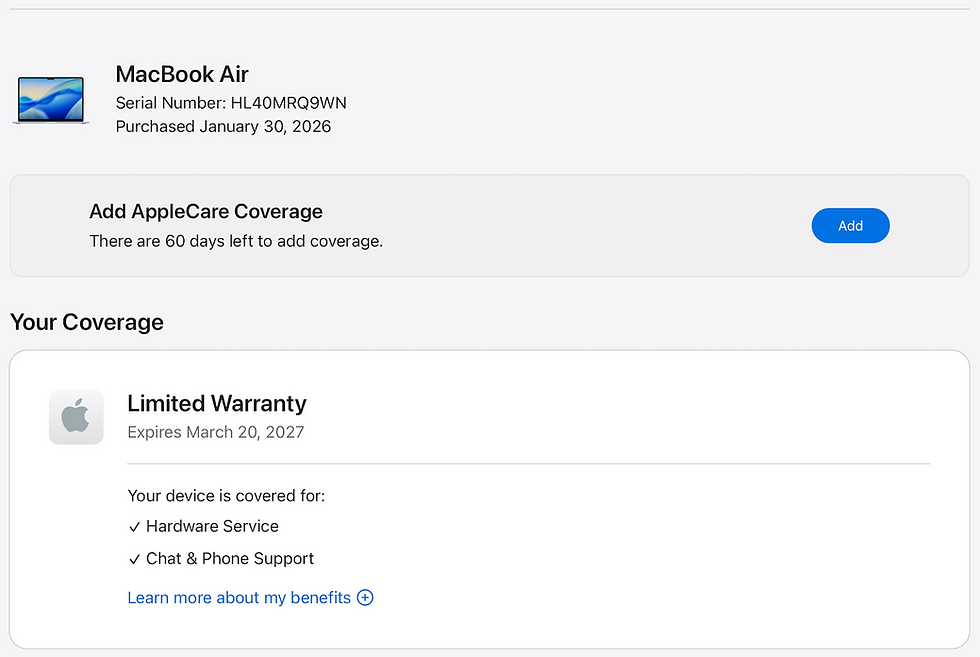Click the Chat & Phone Support label

(x=230, y=558)
